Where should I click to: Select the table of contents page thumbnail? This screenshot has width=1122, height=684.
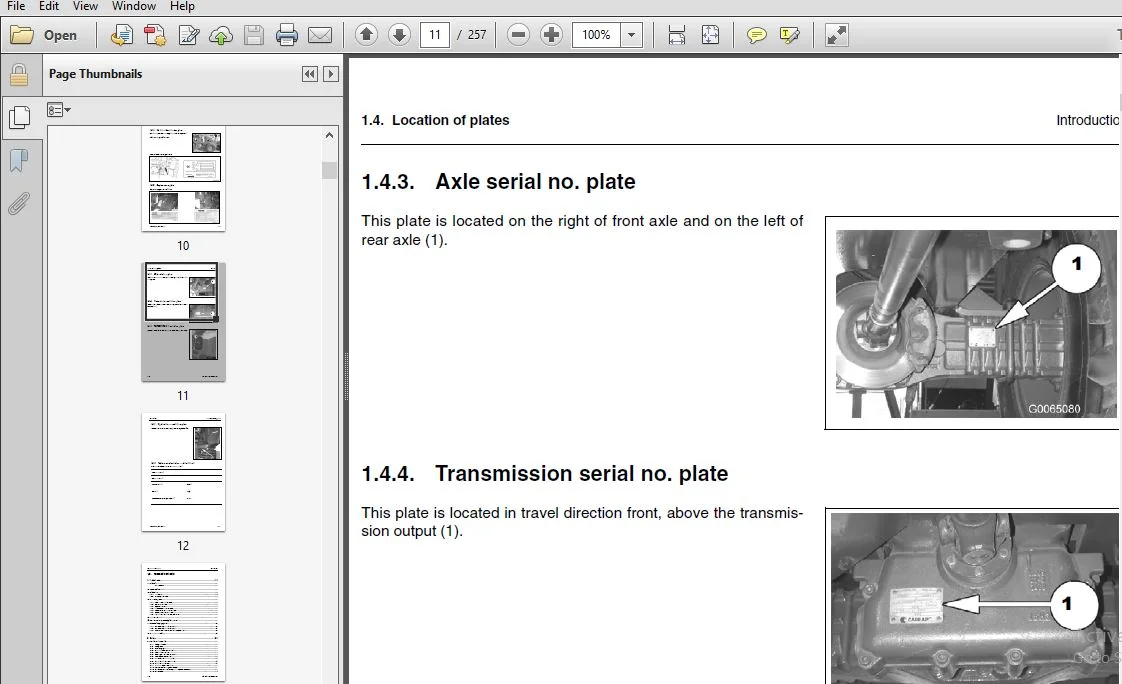click(x=183, y=622)
